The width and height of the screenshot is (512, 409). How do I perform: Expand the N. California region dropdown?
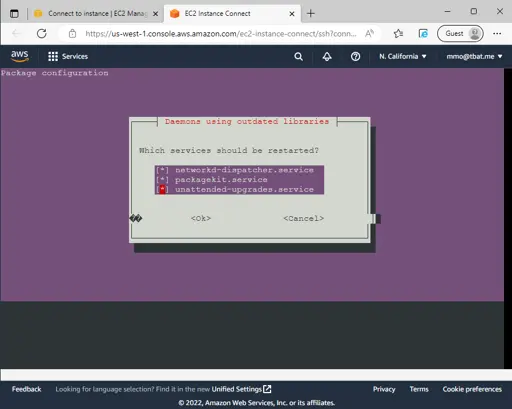(x=403, y=56)
